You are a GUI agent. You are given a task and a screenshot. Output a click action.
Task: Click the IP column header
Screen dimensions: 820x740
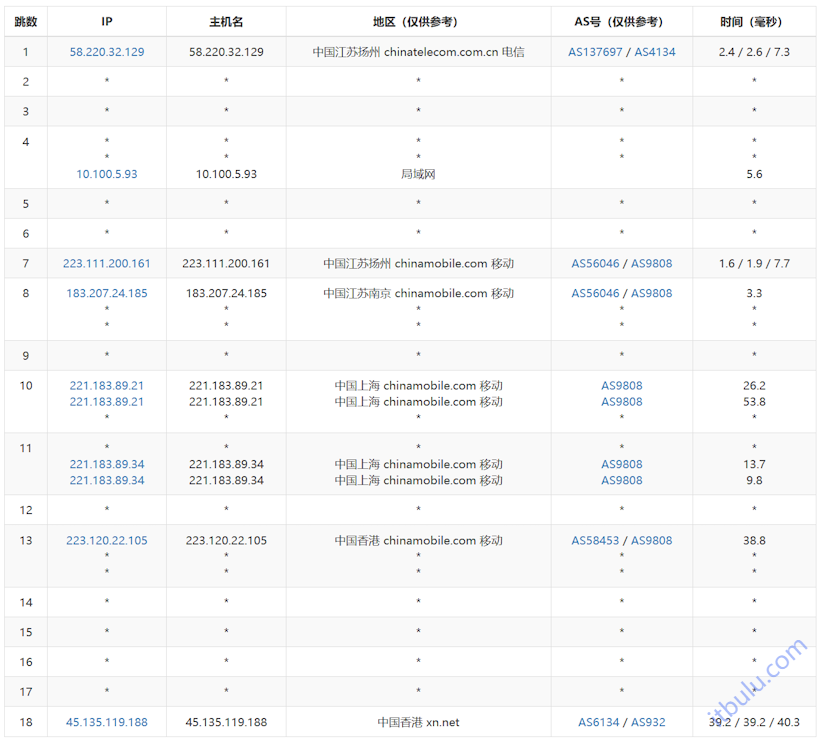[x=106, y=21]
